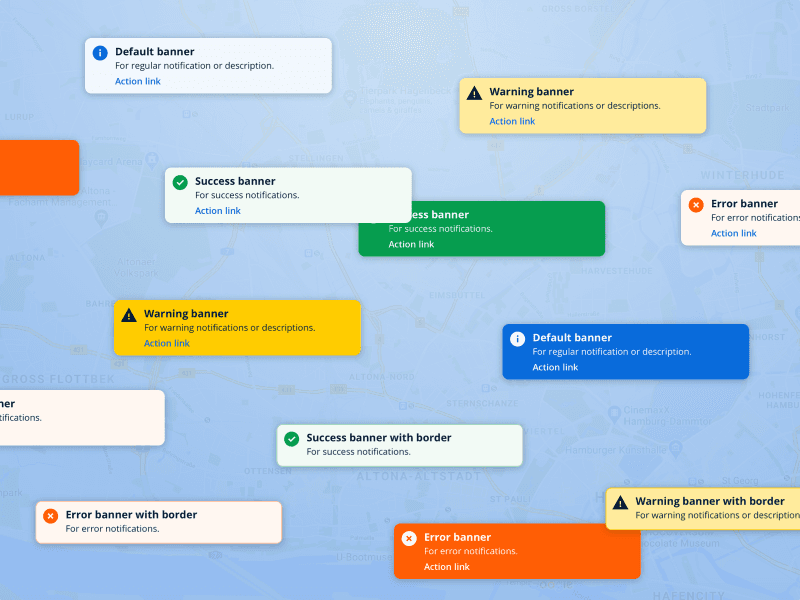This screenshot has height=600, width=800.
Task: Click the triangle icon in the Warning banner with border
Action: [x=620, y=503]
